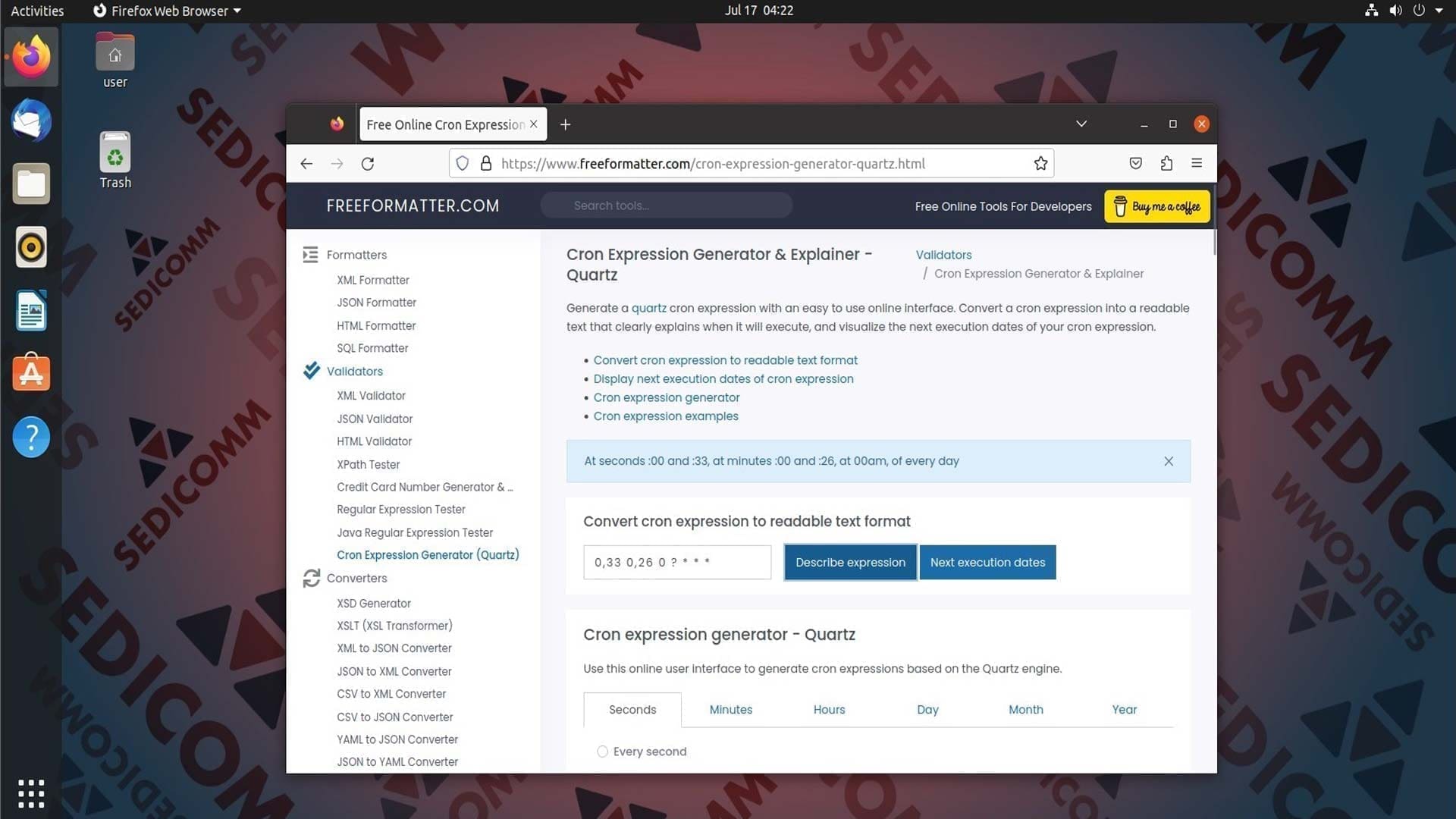Switch to the Month tab
Screen dimensions: 1456x819
(x=1026, y=710)
